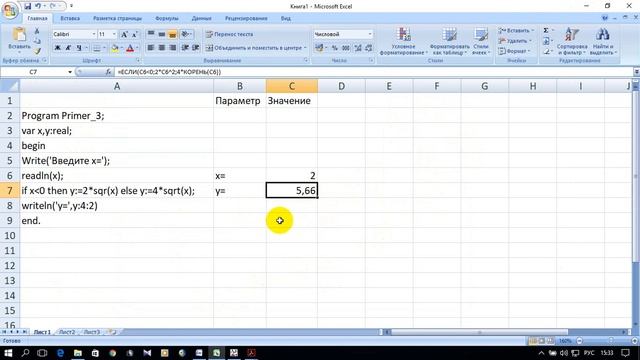Switch to the Данные tab
The height and width of the screenshot is (360, 640).
click(x=201, y=18)
